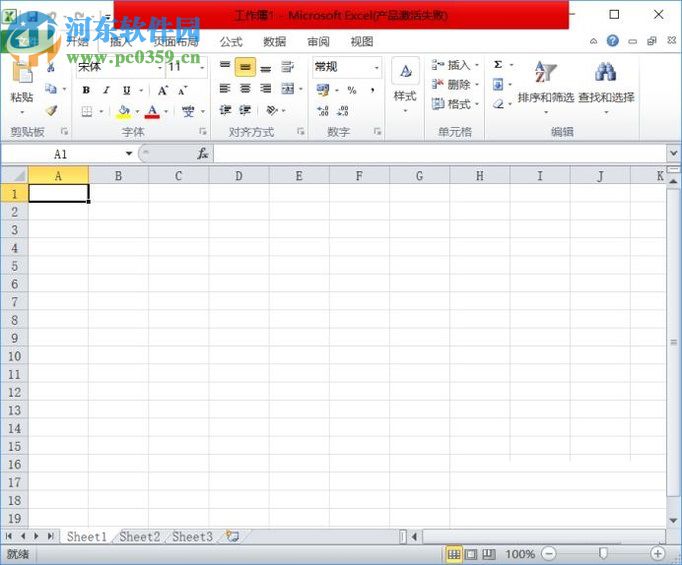Image resolution: width=682 pixels, height=565 pixels.
Task: Toggle bold formatting
Action: (x=86, y=90)
